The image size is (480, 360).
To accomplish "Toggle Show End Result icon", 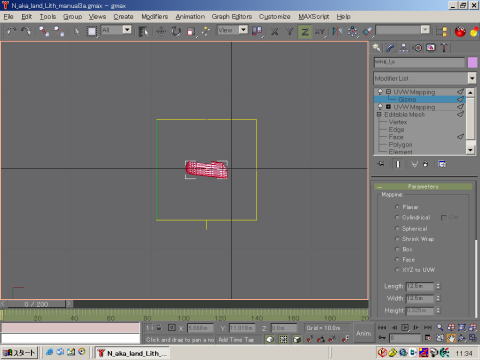I will (x=397, y=164).
